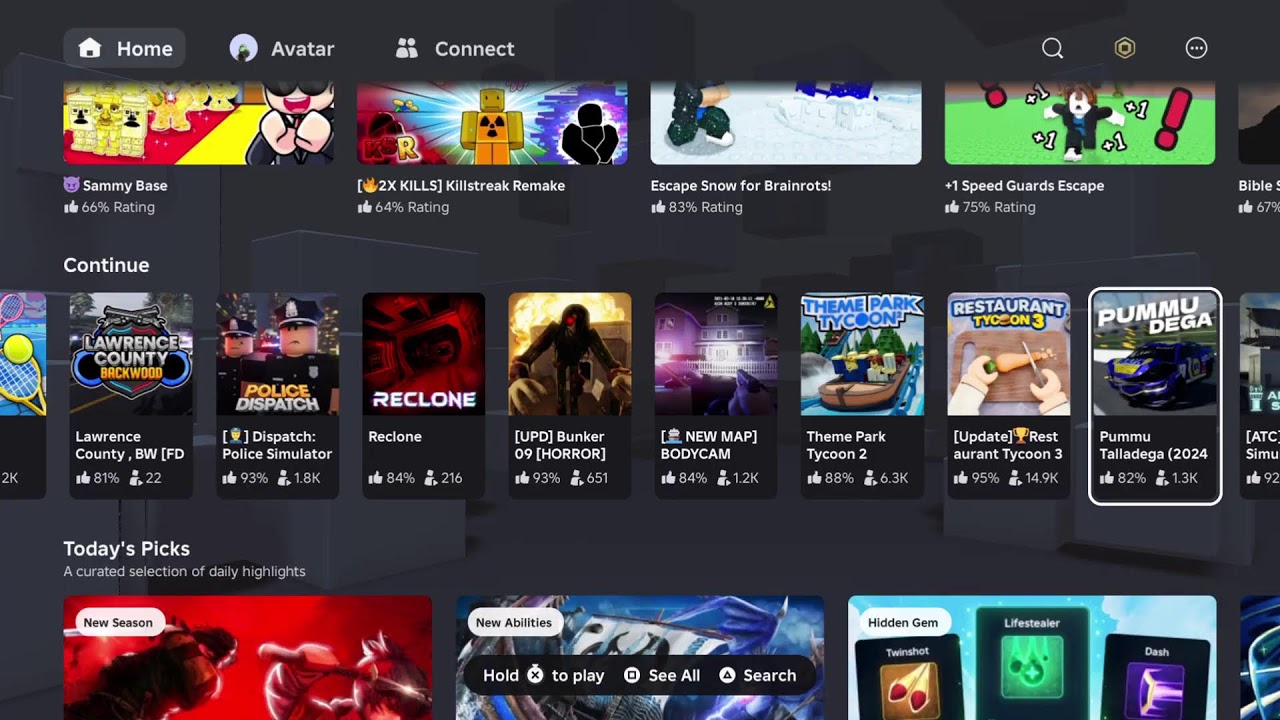
Task: Click the '[UPD] Bunker 09 [HORROR]' title
Action: (x=561, y=445)
